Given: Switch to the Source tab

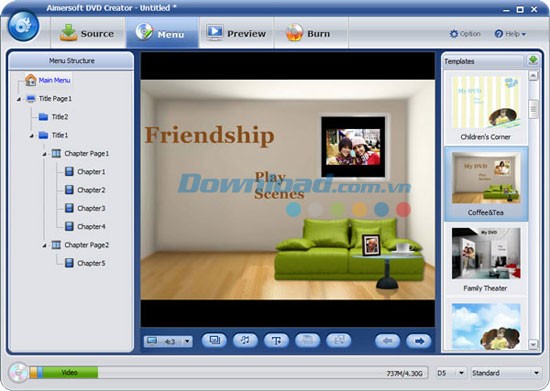Looking at the screenshot, I should pyautogui.click(x=88, y=33).
